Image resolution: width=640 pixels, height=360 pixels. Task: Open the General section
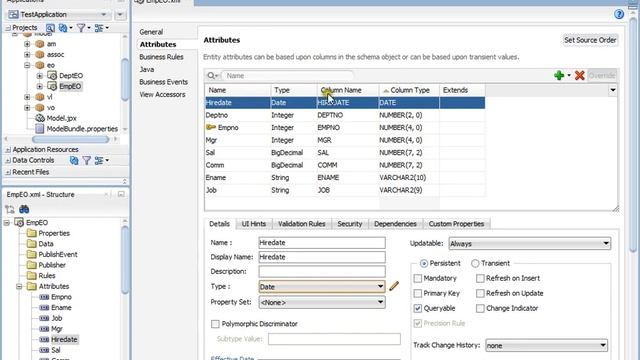pyautogui.click(x=151, y=32)
